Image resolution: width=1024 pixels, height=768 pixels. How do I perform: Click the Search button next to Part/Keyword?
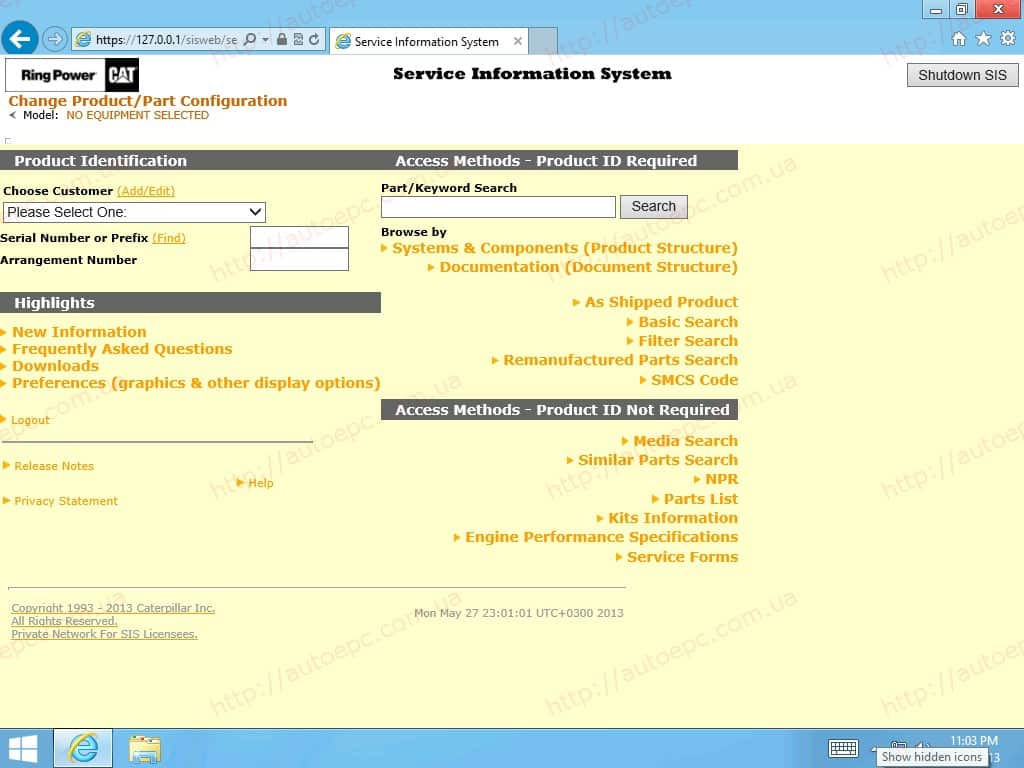click(654, 206)
